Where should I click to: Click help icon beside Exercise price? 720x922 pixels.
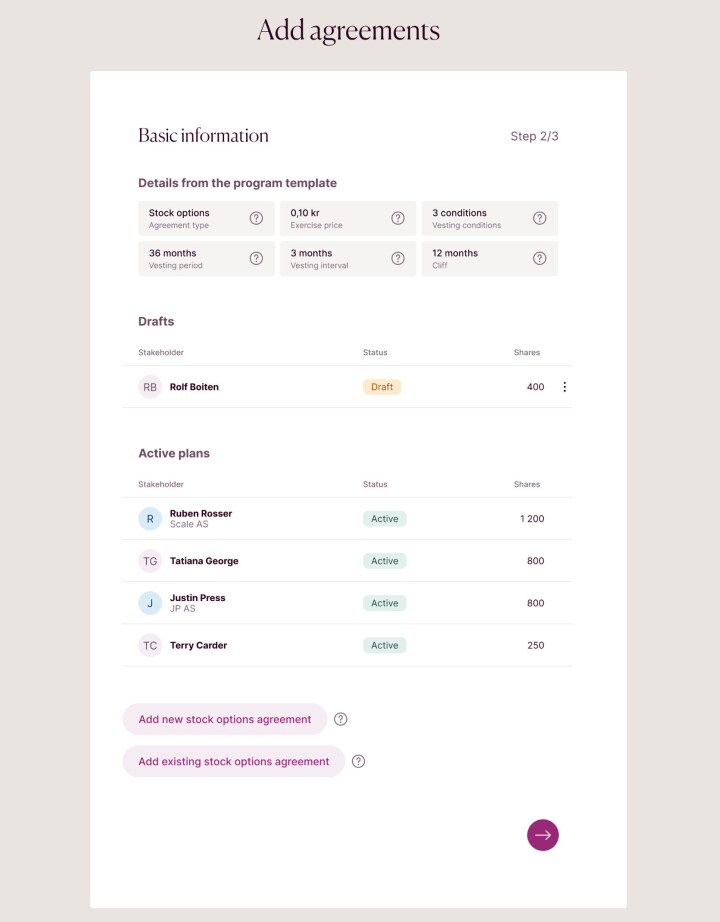(x=398, y=218)
